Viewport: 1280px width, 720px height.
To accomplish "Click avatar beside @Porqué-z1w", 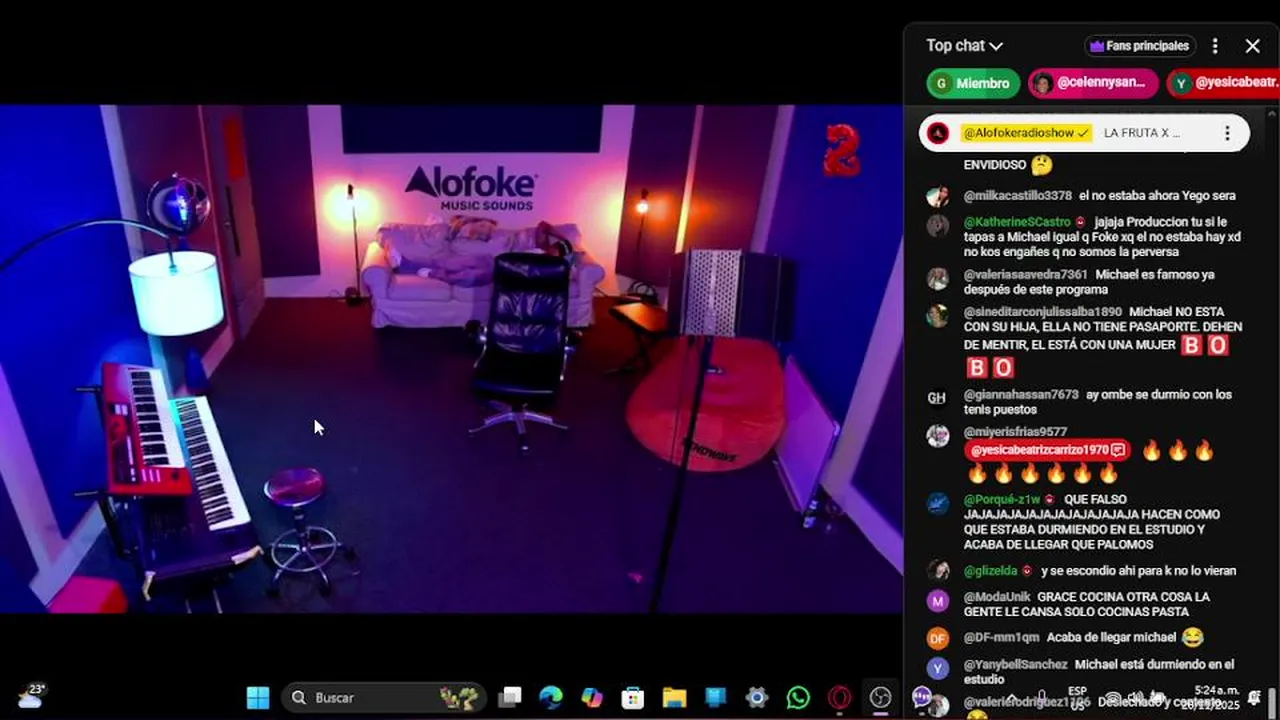I will [937, 503].
